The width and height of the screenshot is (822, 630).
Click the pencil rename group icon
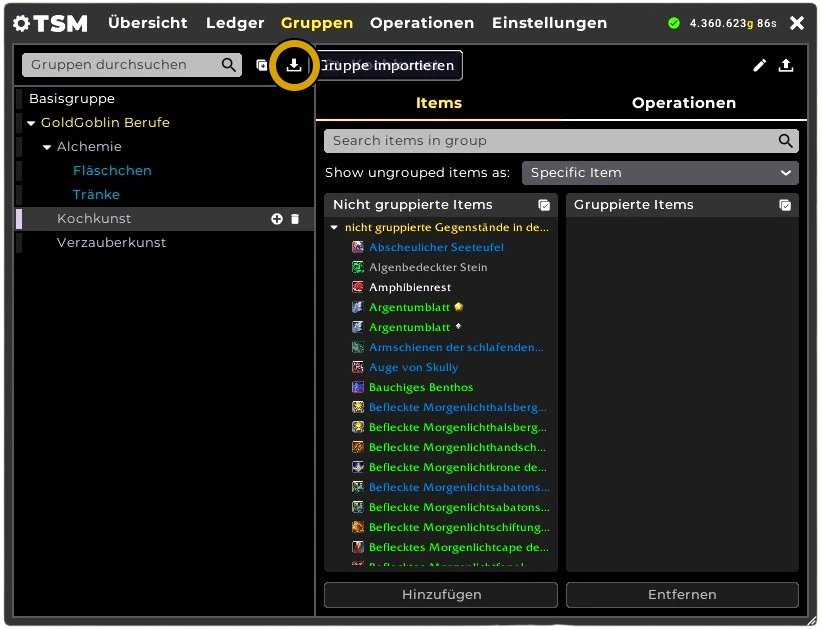[x=759, y=65]
